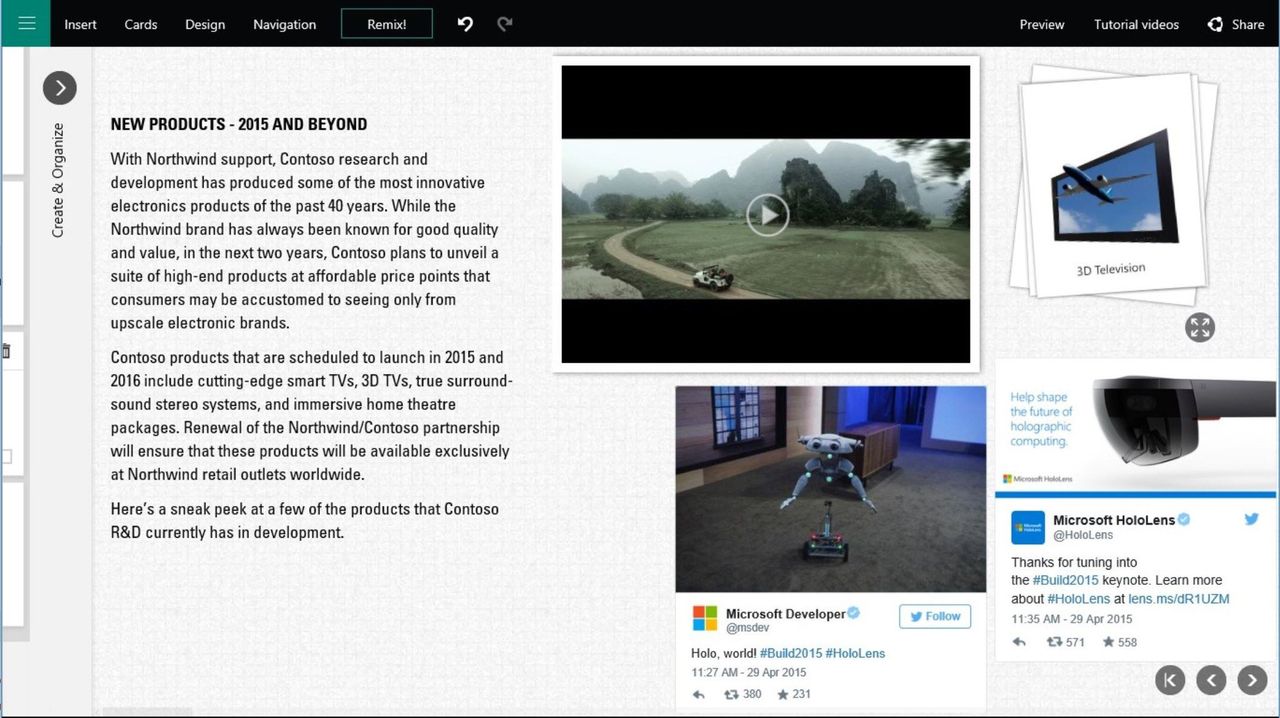Screen dimensions: 1280x718
Task: Open the Navigation menu
Action: click(284, 24)
